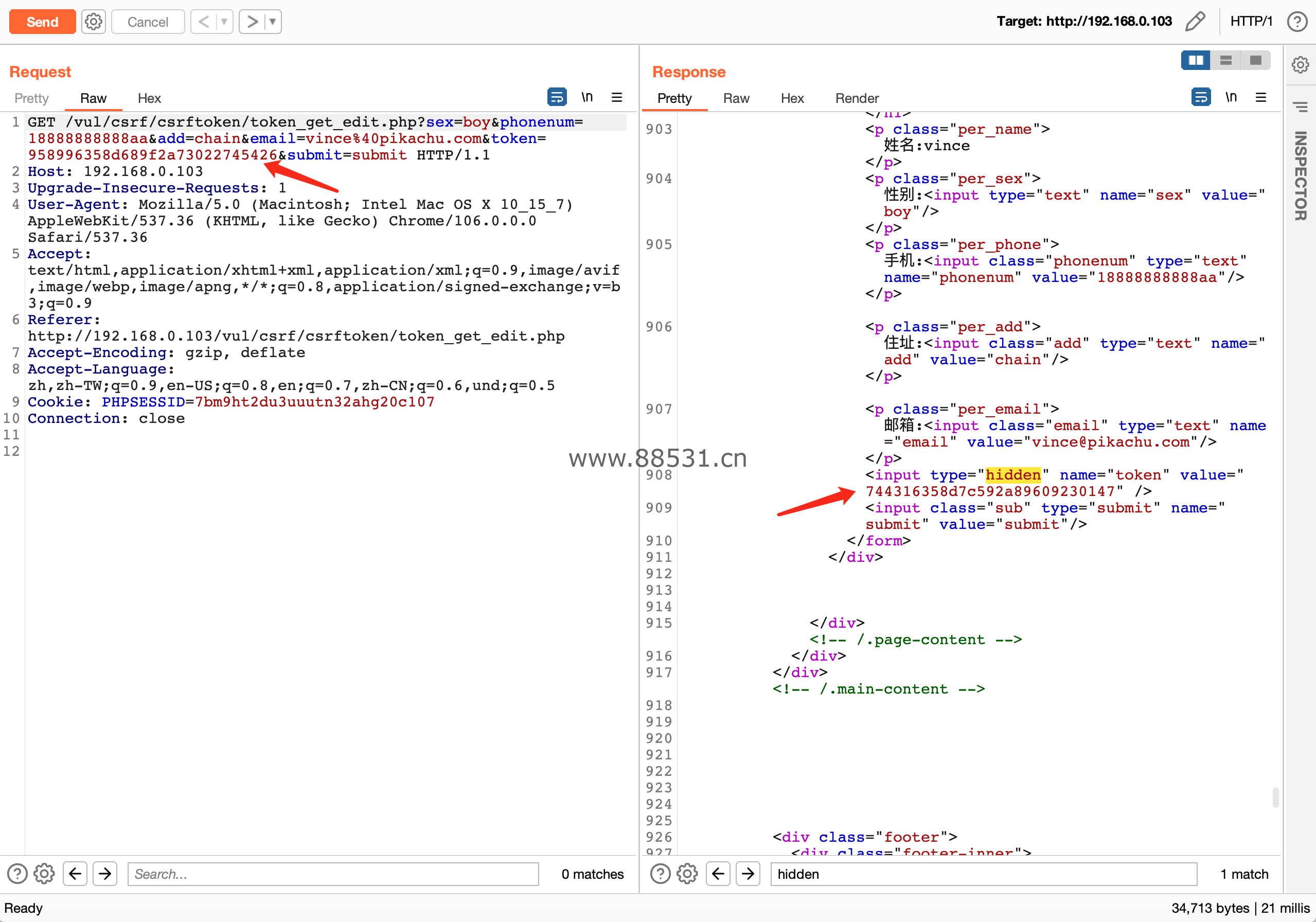The width and height of the screenshot is (1316, 922).
Task: Click the Response panel vertical scrollbar
Action: pos(1275,797)
